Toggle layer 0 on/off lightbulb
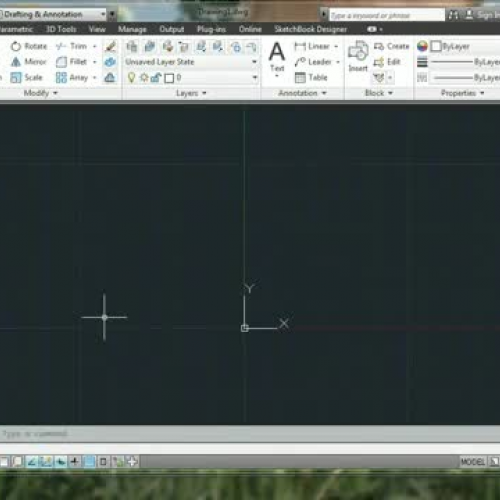 (x=131, y=78)
